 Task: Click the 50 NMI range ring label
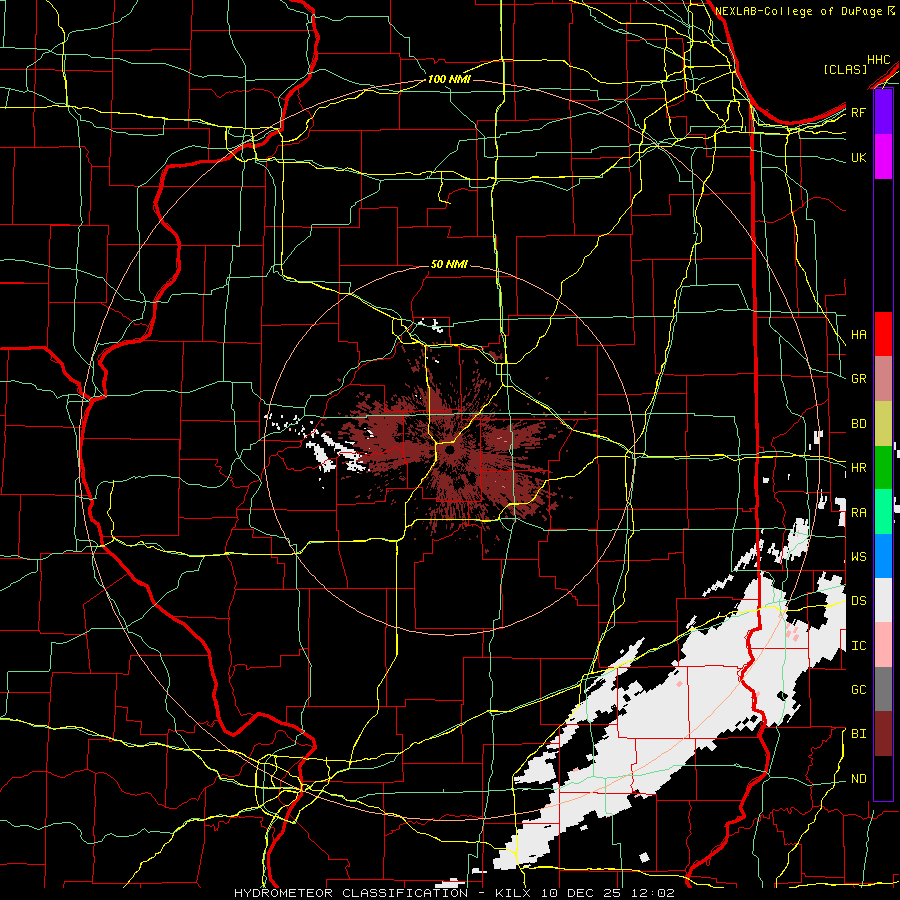(x=449, y=265)
